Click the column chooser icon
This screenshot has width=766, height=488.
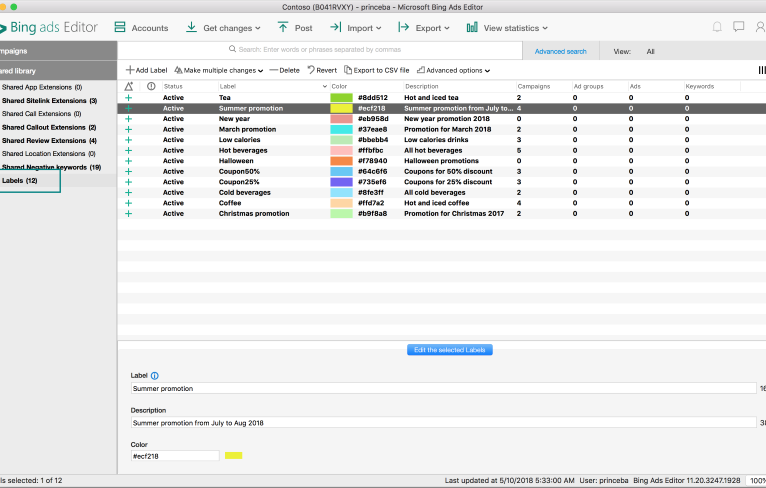coord(762,70)
